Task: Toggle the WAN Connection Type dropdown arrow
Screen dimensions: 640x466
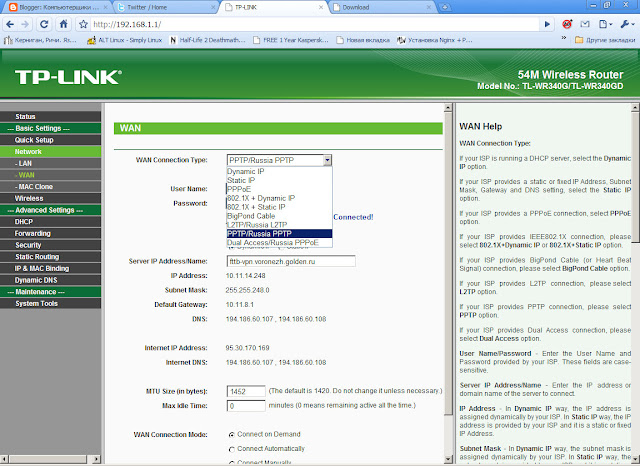Action: coord(327,160)
